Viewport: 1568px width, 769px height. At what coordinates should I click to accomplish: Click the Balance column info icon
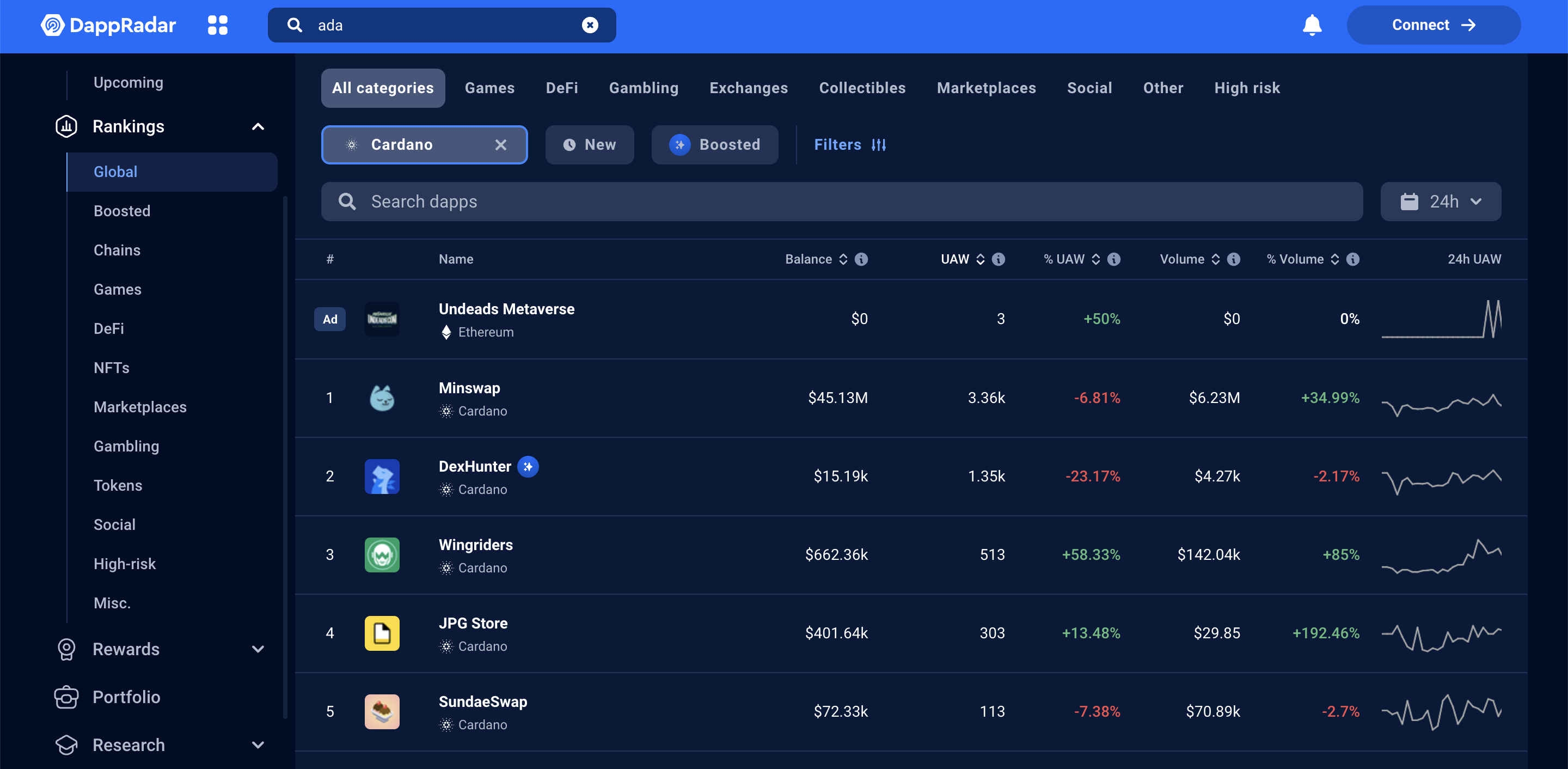coord(861,259)
